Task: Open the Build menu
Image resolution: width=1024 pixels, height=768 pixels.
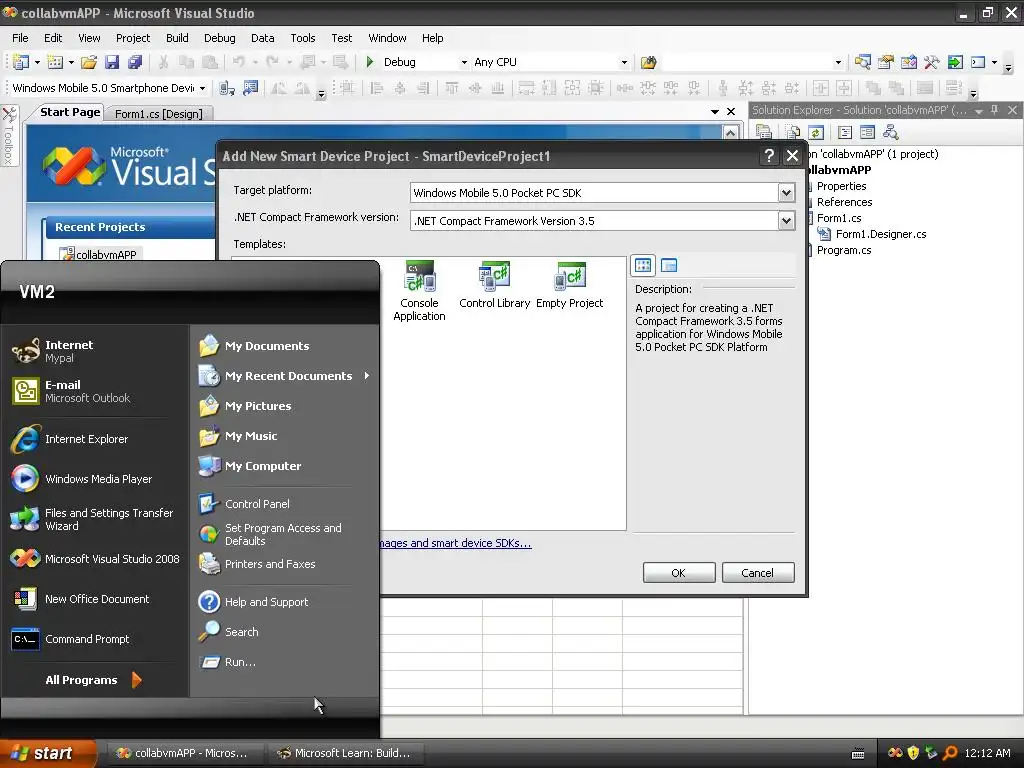Action: [x=177, y=38]
